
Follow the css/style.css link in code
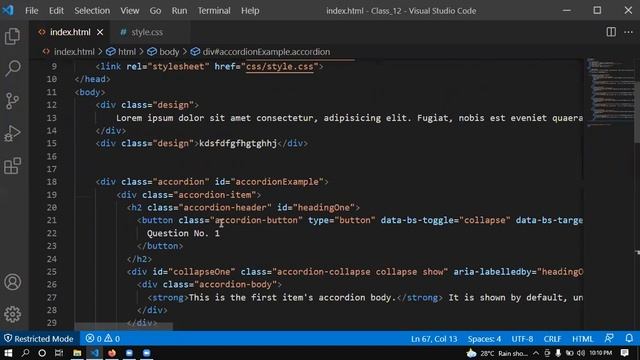(280, 67)
